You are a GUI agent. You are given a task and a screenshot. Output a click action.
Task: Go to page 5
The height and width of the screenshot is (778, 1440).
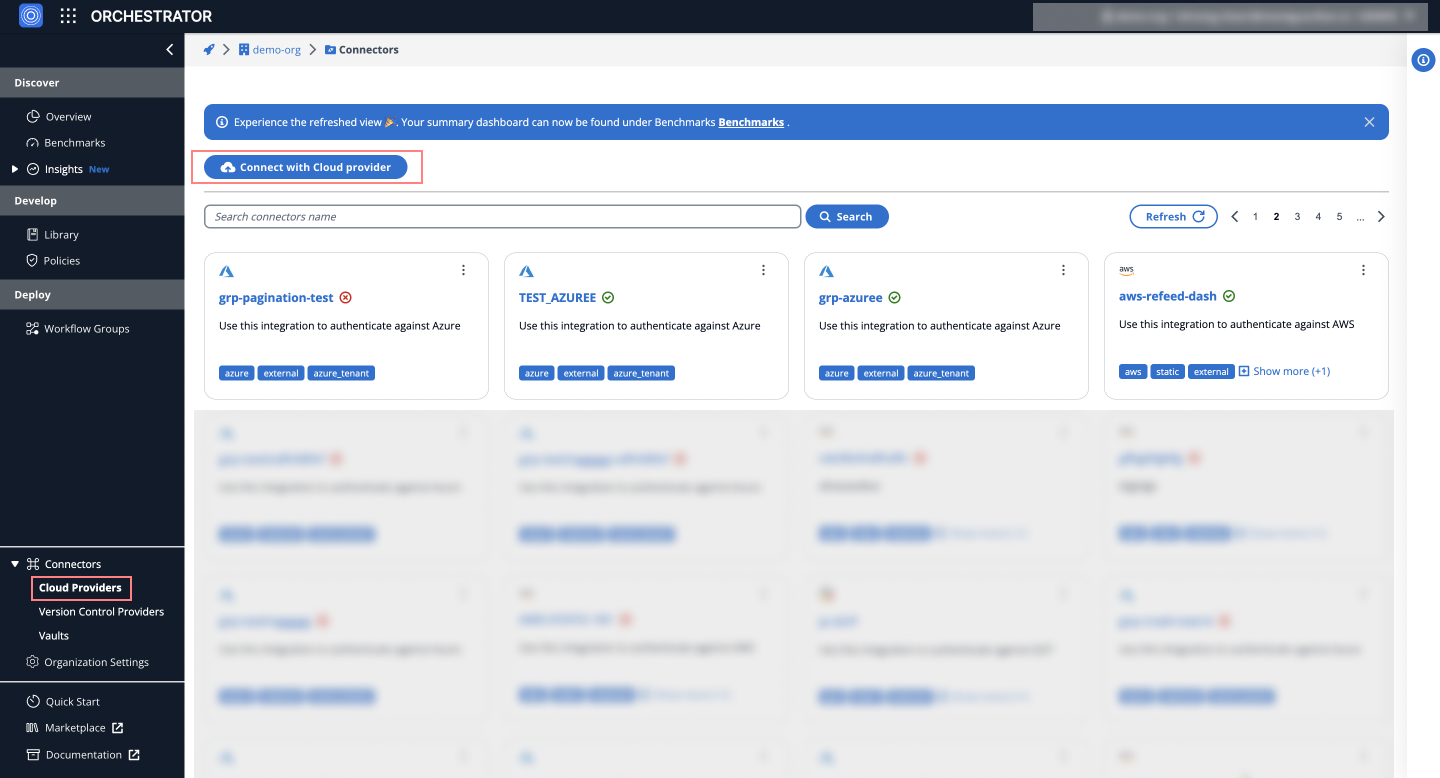coord(1340,217)
